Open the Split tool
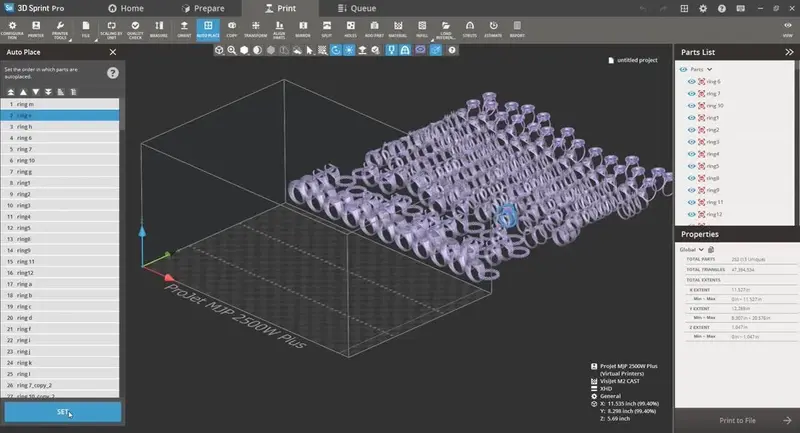The width and height of the screenshot is (800, 433). tap(327, 30)
